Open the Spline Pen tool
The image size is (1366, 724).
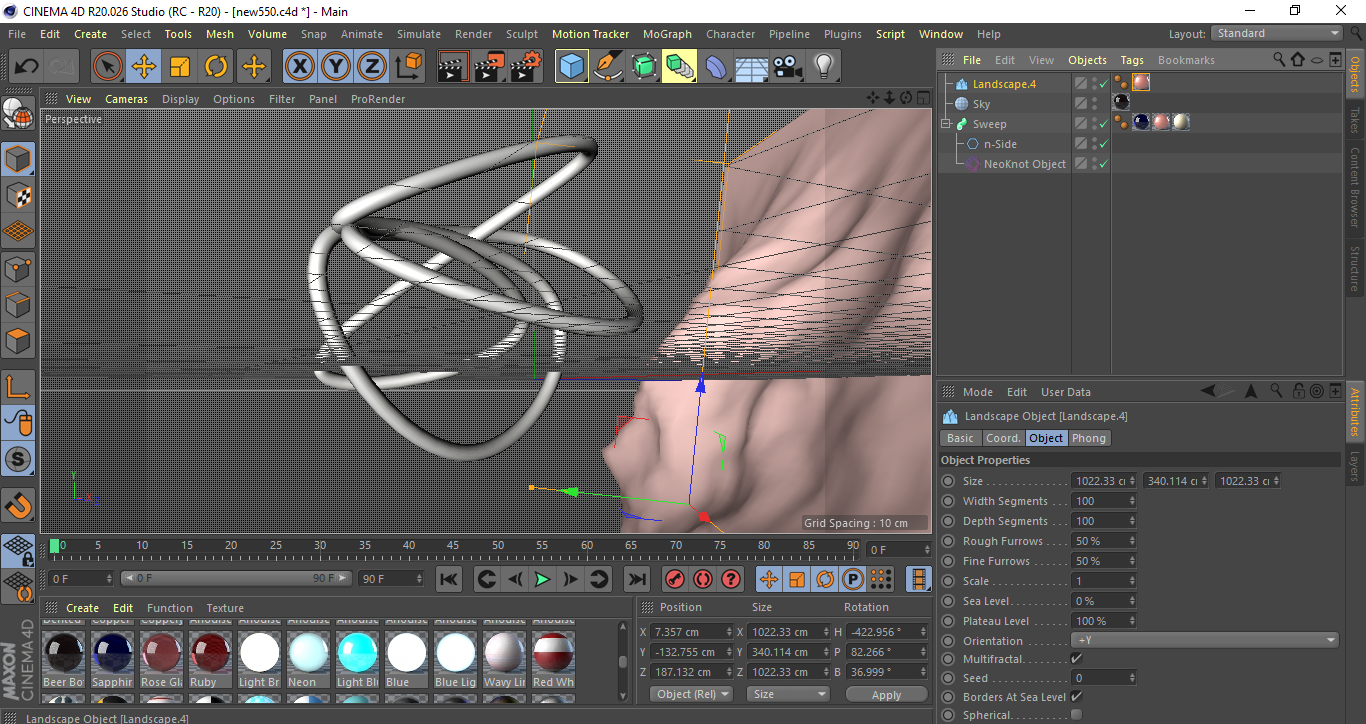pos(608,67)
